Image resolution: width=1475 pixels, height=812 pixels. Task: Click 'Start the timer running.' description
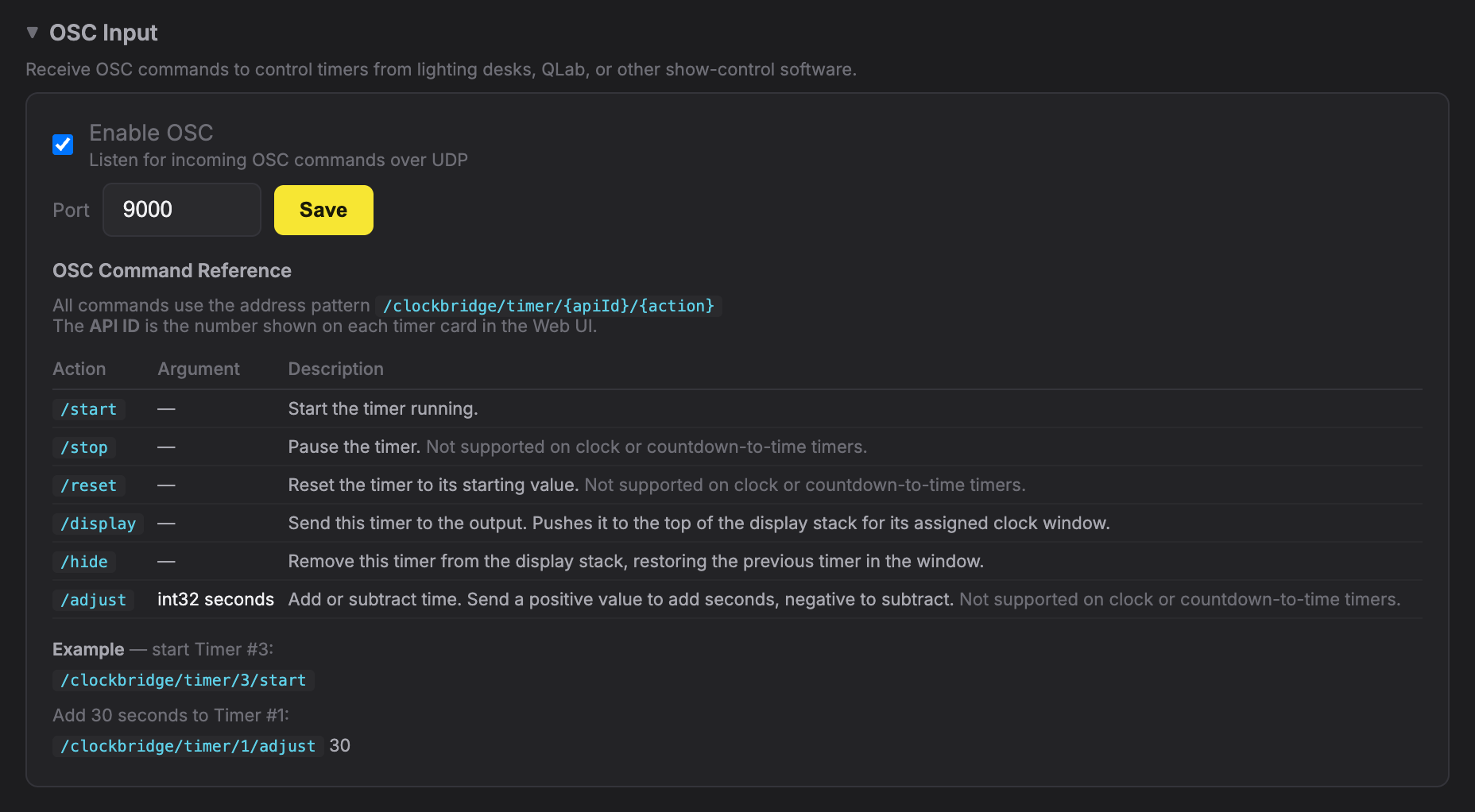tap(383, 408)
